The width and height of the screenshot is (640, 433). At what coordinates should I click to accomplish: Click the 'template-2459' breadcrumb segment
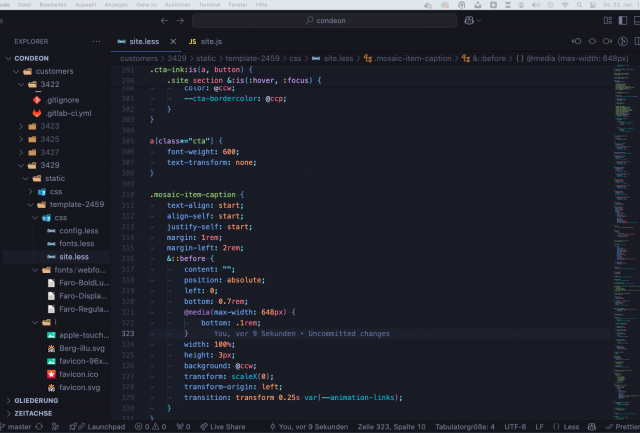[x=252, y=58]
